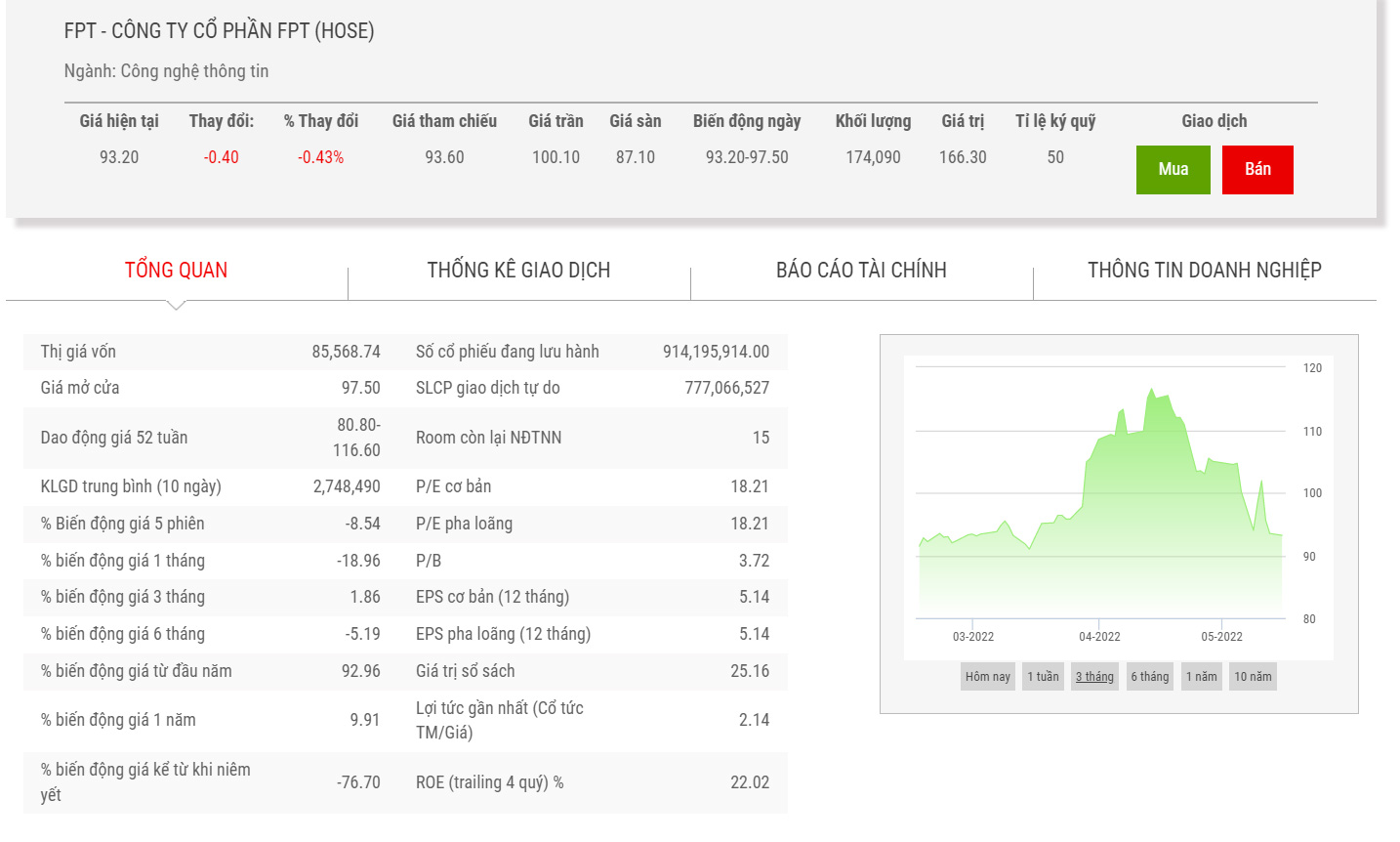Switch to THỐNG KÊ GIAO DỊCH tab
The height and width of the screenshot is (842, 1400).
[x=518, y=271]
